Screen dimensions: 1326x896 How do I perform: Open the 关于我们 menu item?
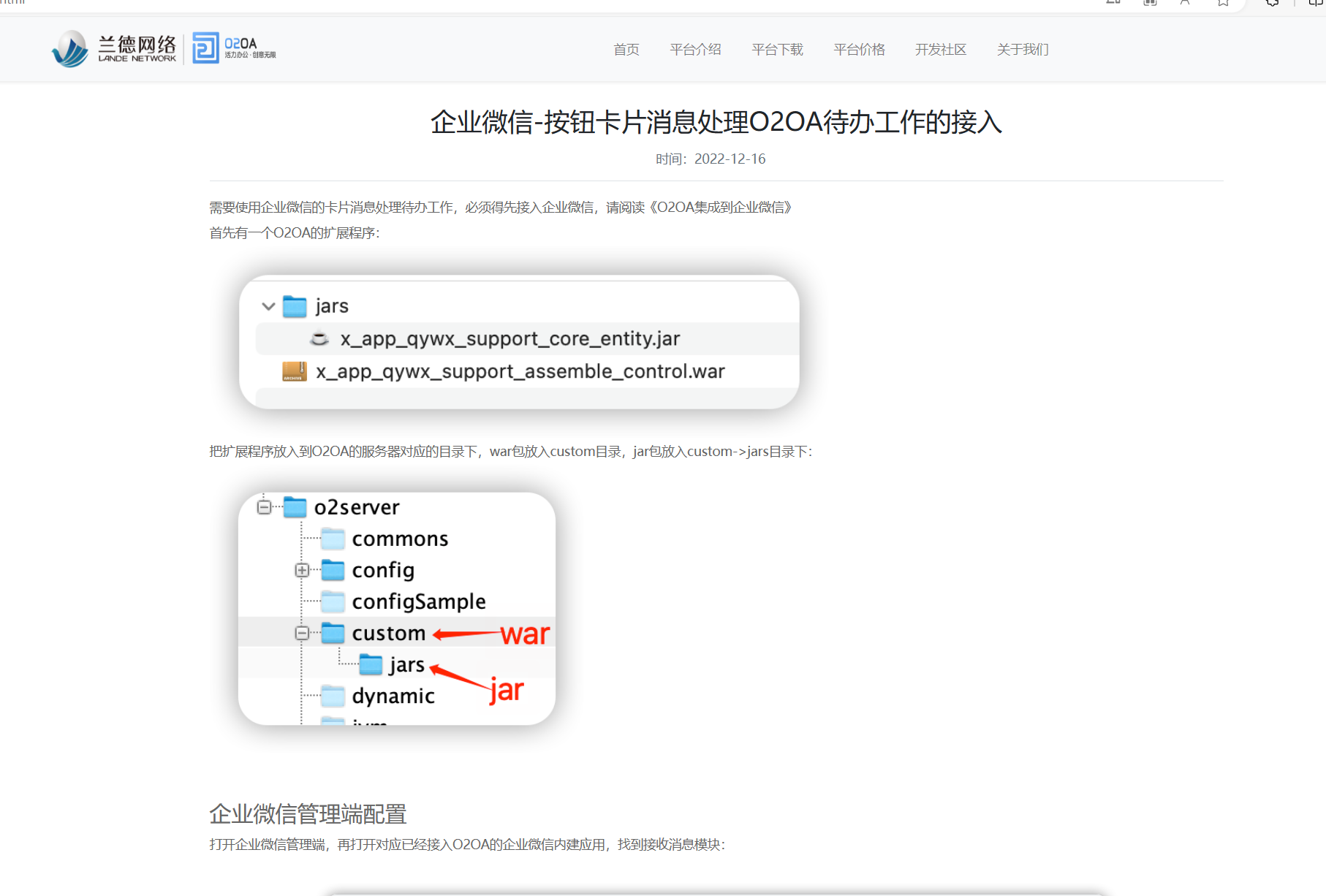coord(1023,50)
